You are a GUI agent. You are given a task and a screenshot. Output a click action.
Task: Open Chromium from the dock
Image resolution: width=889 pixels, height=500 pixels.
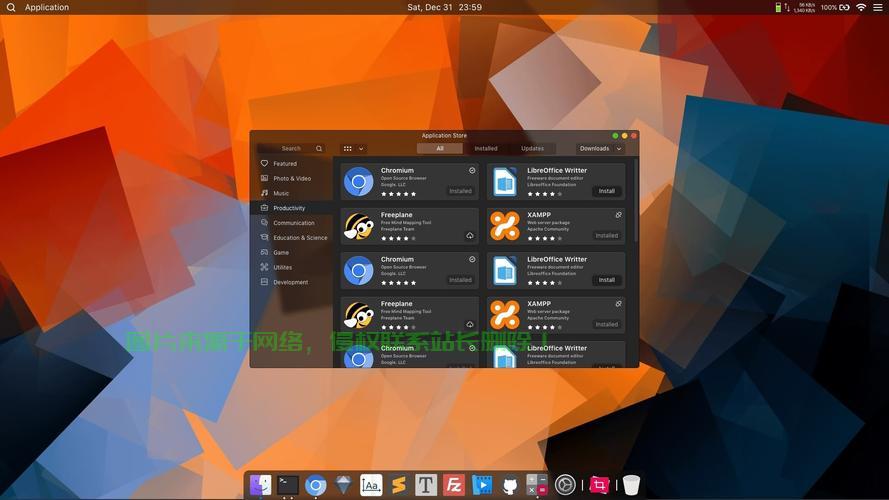coord(316,485)
